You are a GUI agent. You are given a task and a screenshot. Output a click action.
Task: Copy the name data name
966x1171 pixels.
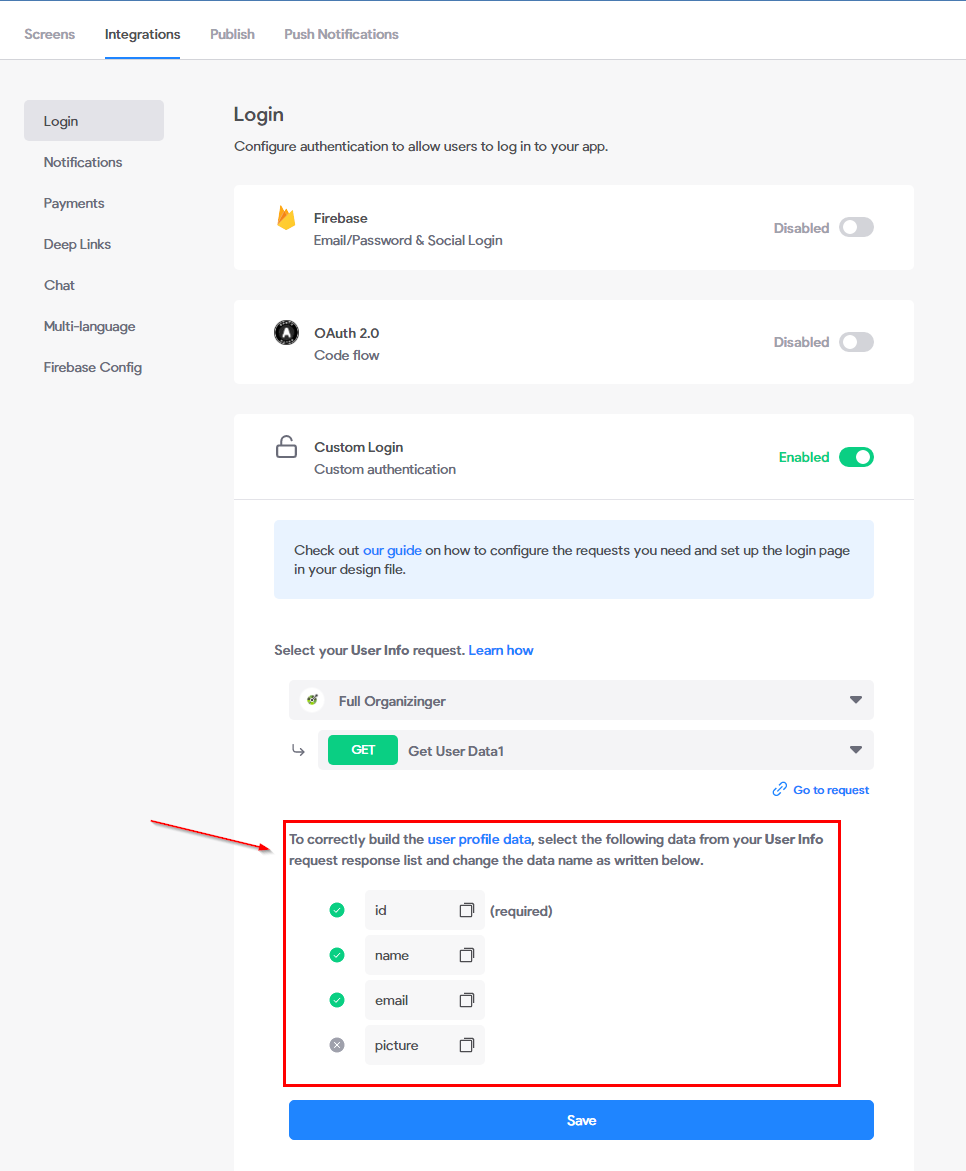(466, 955)
